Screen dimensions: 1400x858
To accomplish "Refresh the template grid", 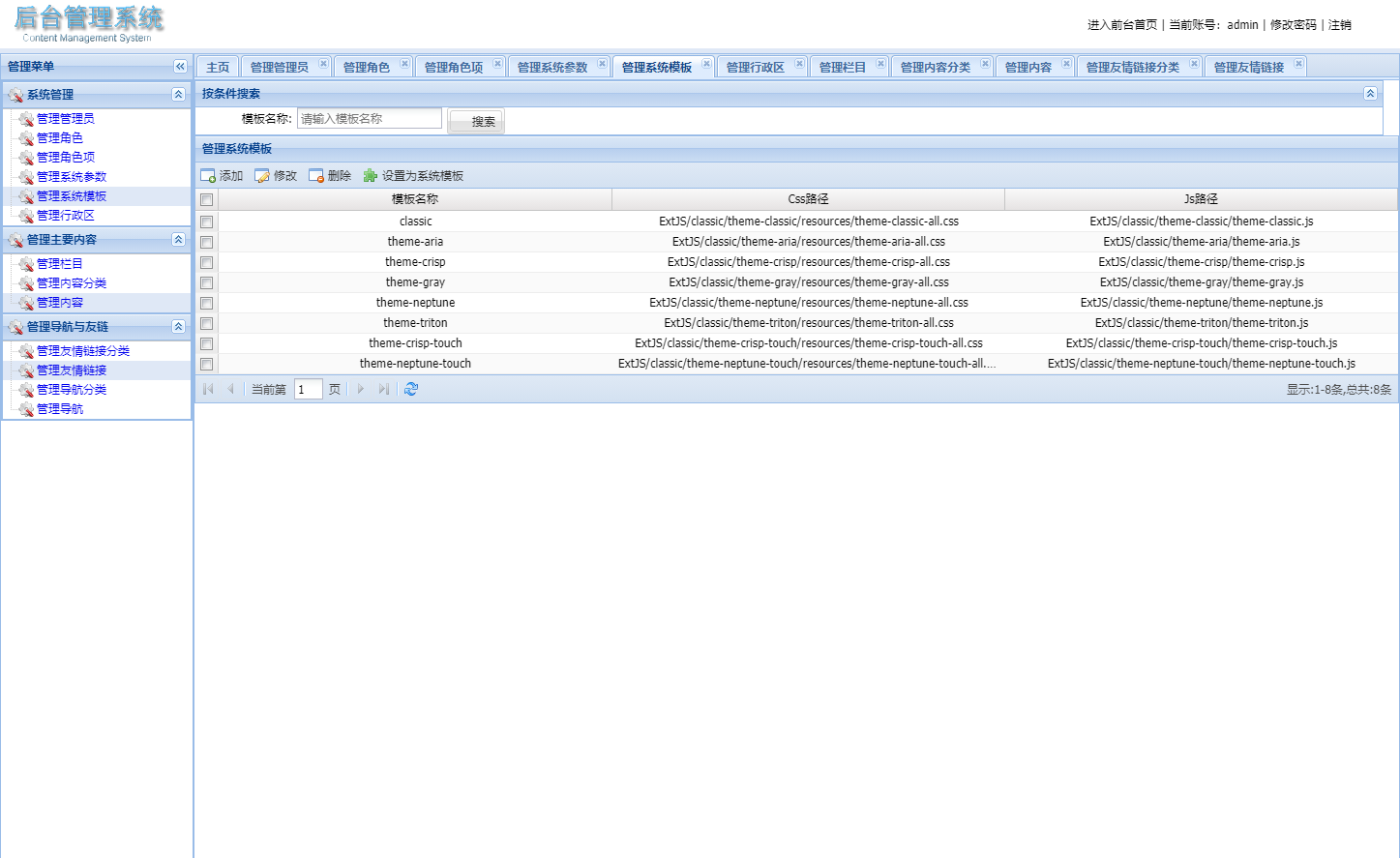I will pos(411,389).
